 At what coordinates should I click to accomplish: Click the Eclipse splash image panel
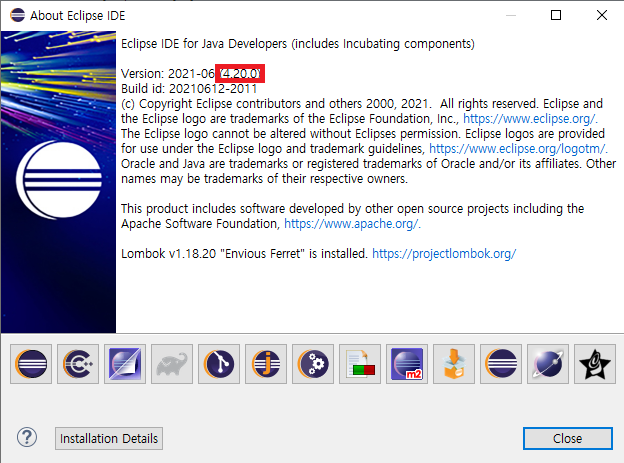tap(58, 182)
